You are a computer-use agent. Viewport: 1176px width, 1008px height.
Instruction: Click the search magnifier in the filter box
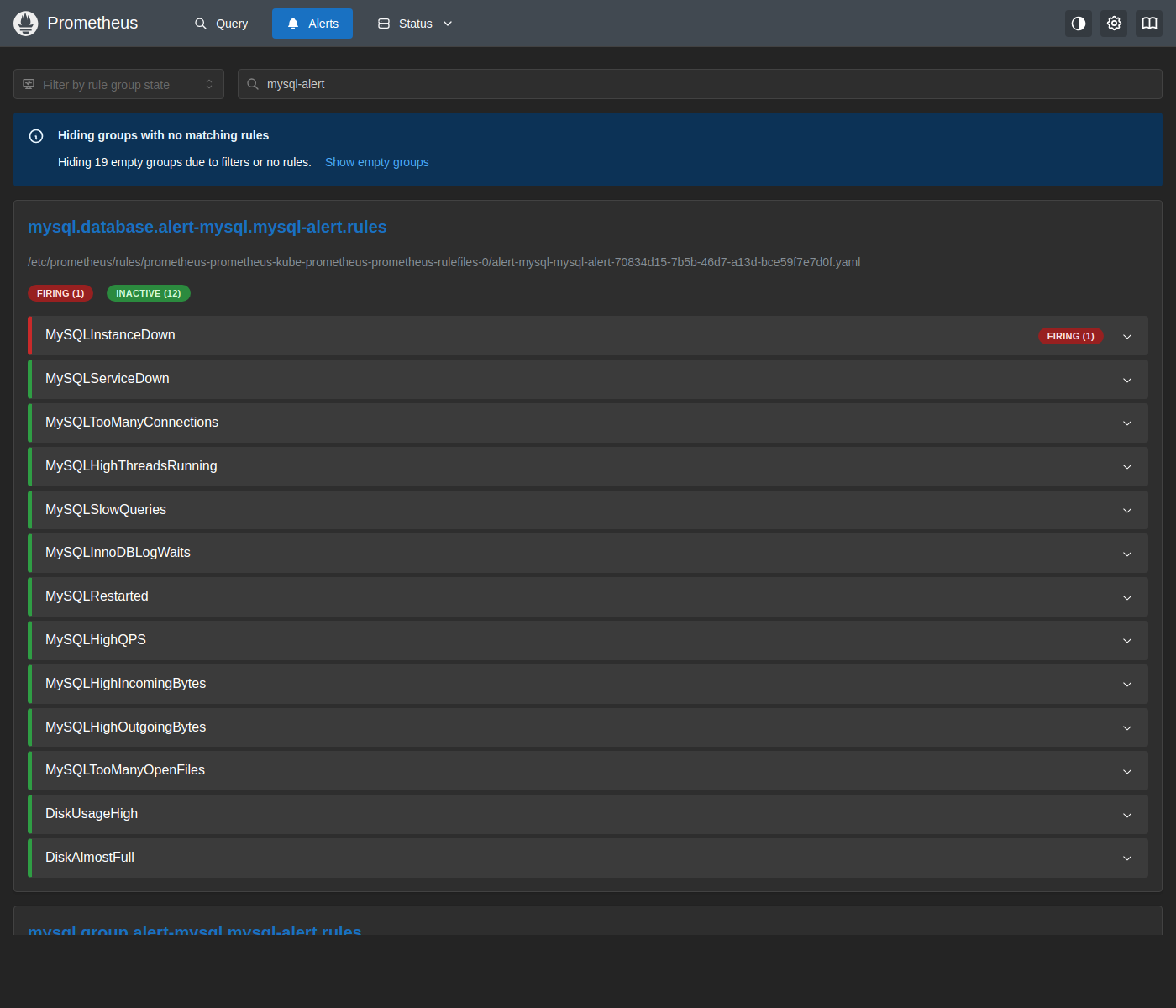pyautogui.click(x=253, y=84)
